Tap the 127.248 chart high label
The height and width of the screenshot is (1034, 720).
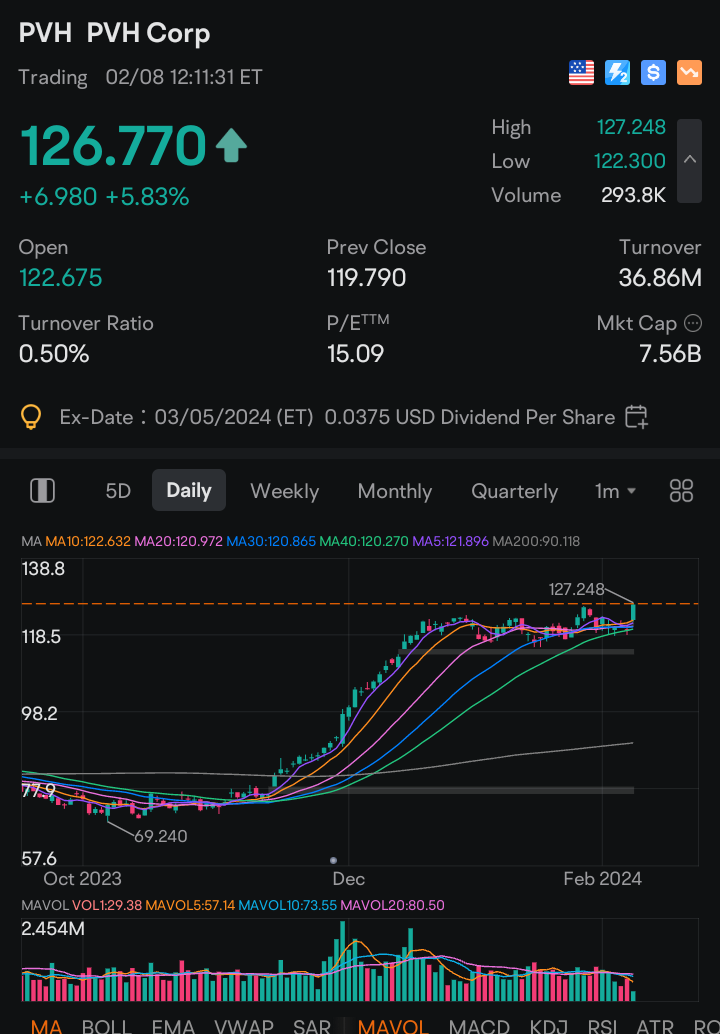576,589
